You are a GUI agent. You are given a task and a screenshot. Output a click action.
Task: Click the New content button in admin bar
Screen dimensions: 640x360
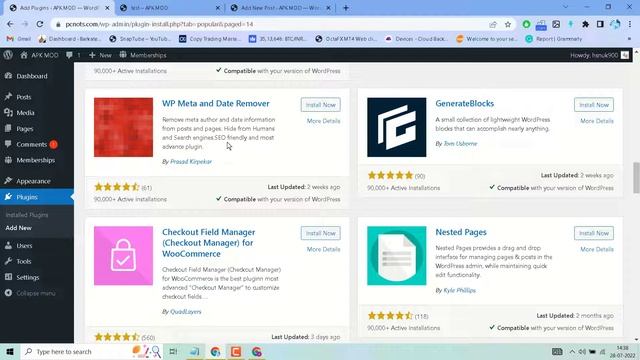(x=100, y=55)
